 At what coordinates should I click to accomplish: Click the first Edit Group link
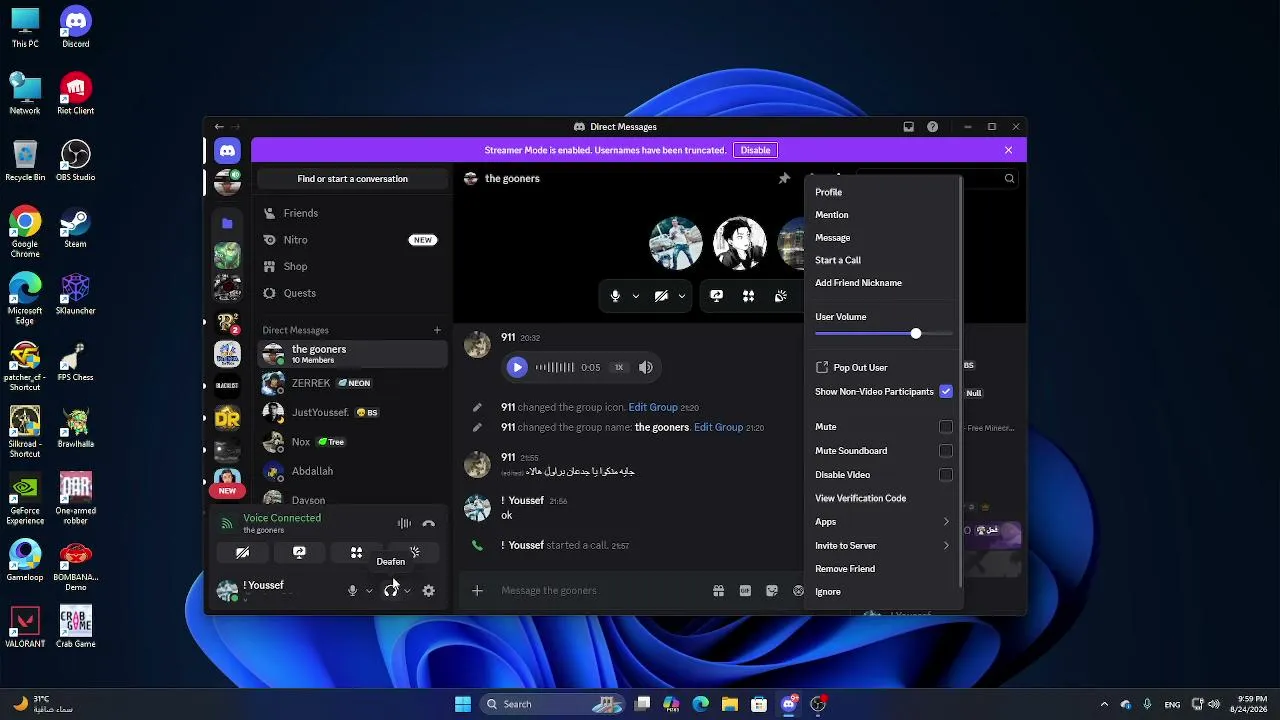click(653, 408)
